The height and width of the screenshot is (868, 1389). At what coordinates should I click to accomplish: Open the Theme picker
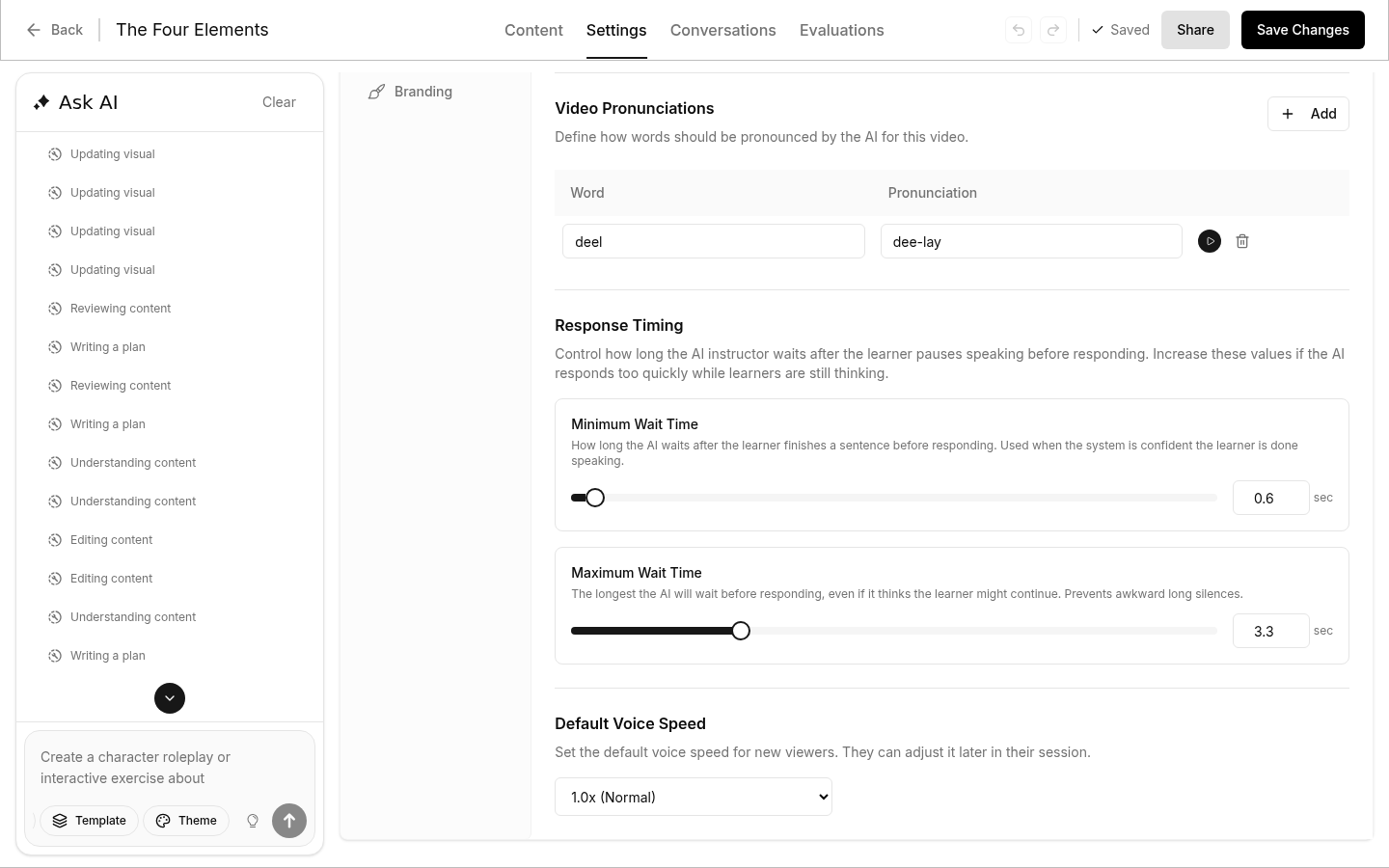[186, 821]
